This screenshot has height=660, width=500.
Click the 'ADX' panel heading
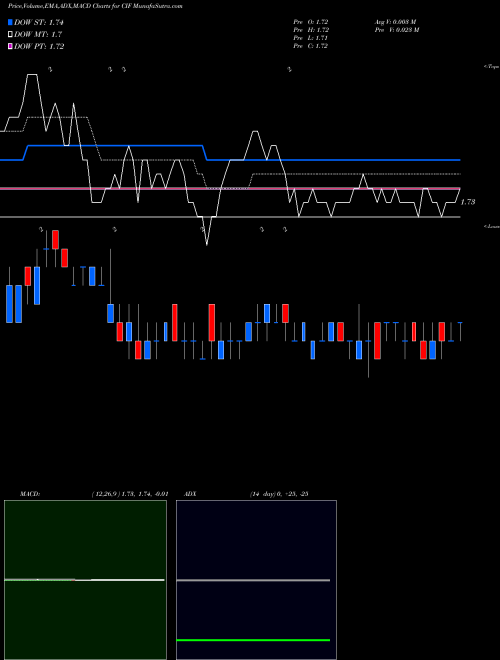pos(191,494)
